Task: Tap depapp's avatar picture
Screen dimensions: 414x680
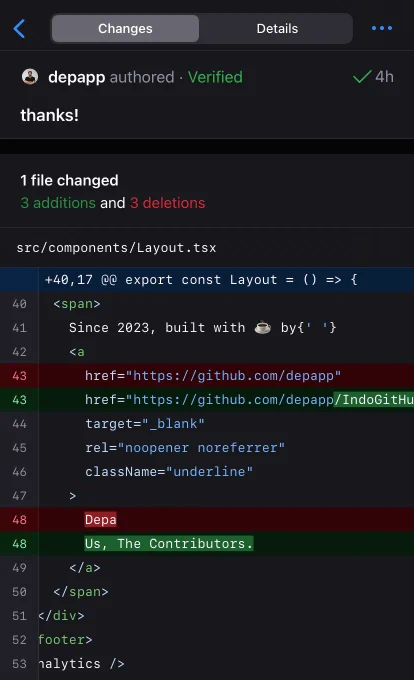Action: pos(30,77)
